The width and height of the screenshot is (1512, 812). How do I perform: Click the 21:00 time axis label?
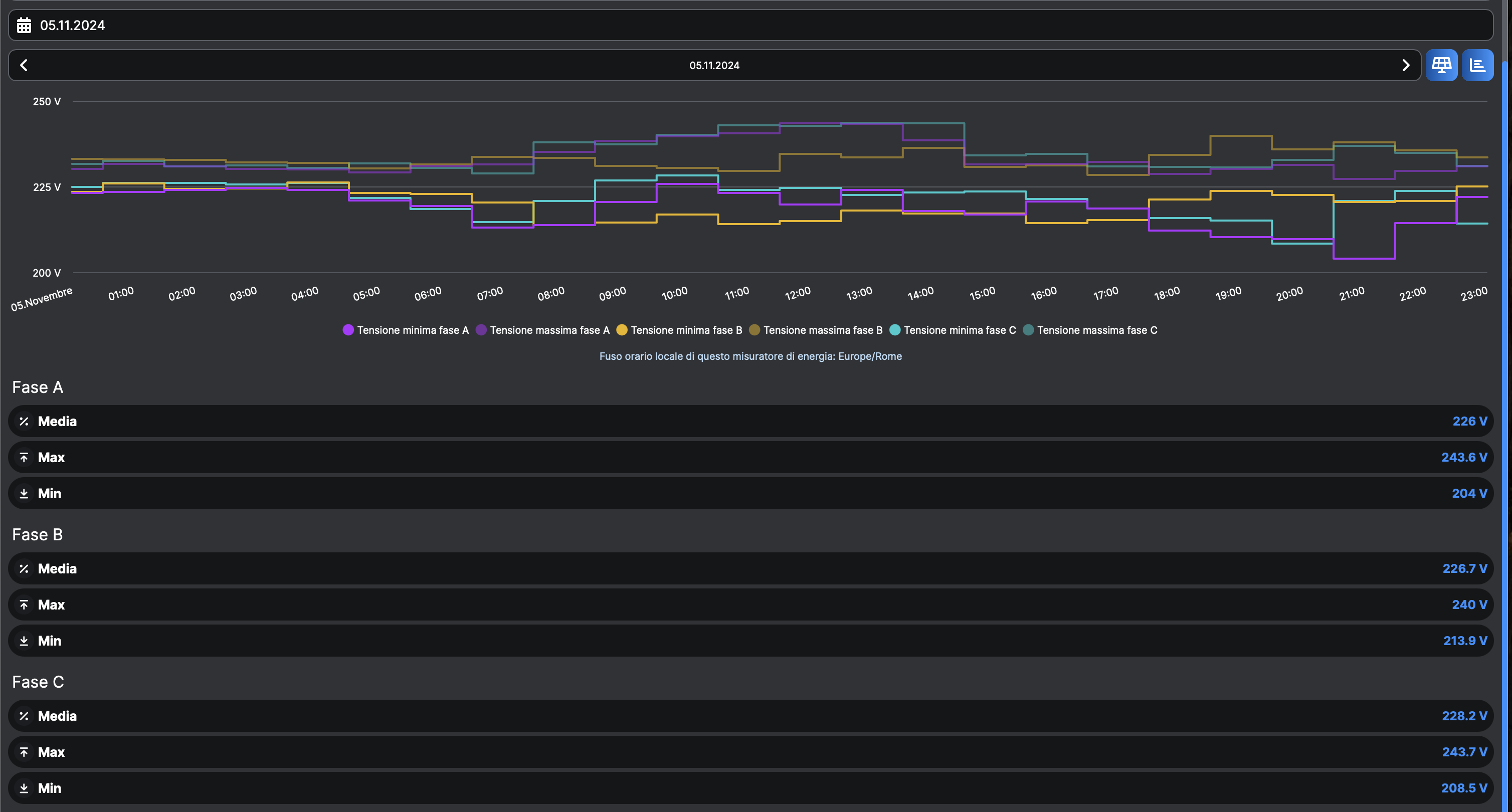pos(1352,293)
